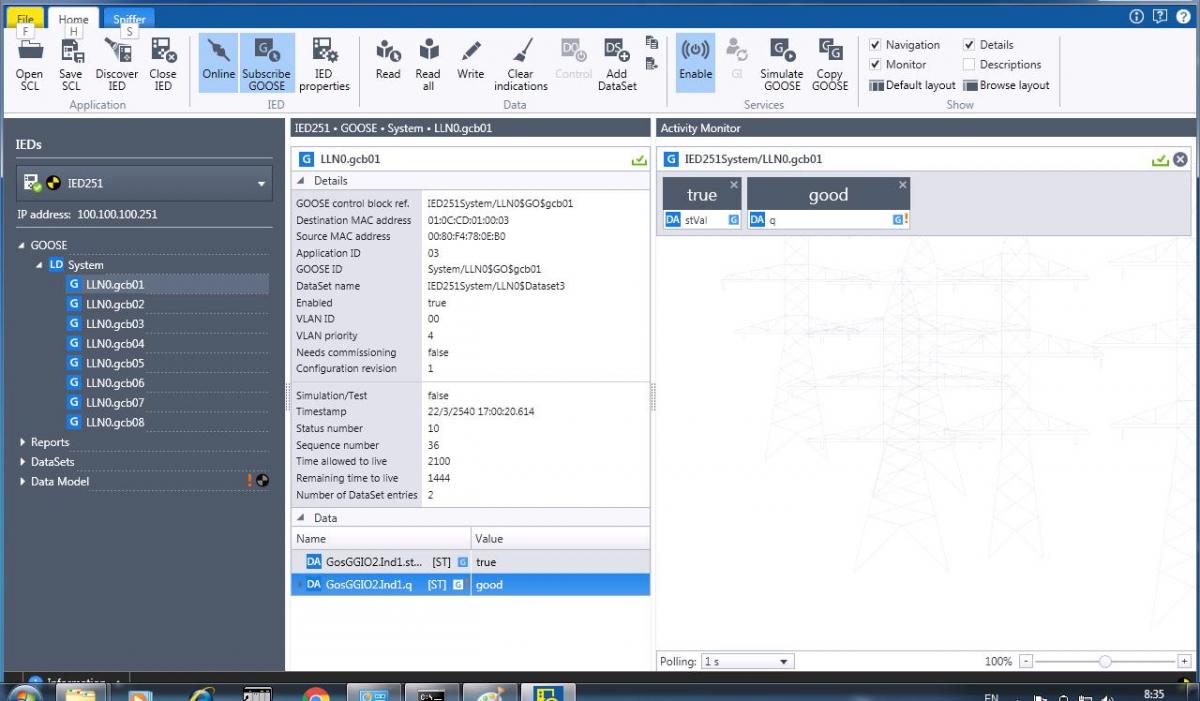
Task: Select LLN0.gcb02 in tree
Action: [115, 304]
